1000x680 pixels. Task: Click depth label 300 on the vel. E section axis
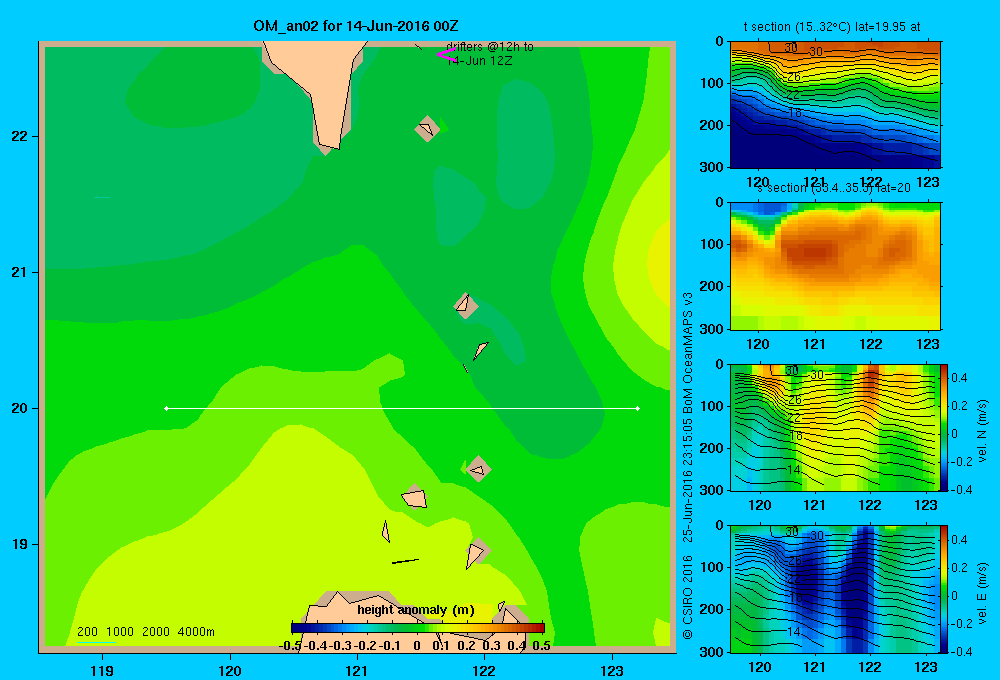coord(712,651)
